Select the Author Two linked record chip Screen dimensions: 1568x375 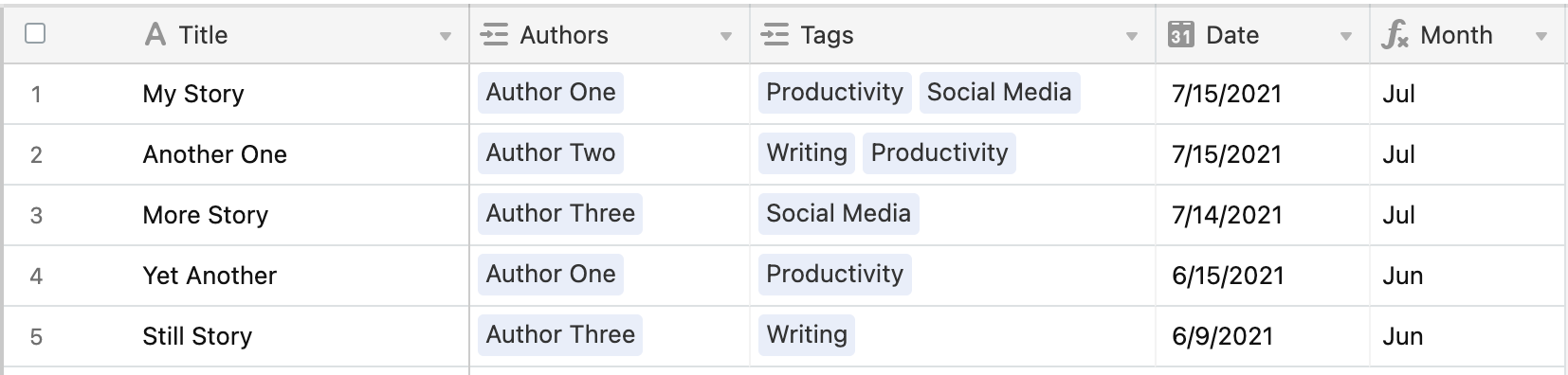[551, 153]
